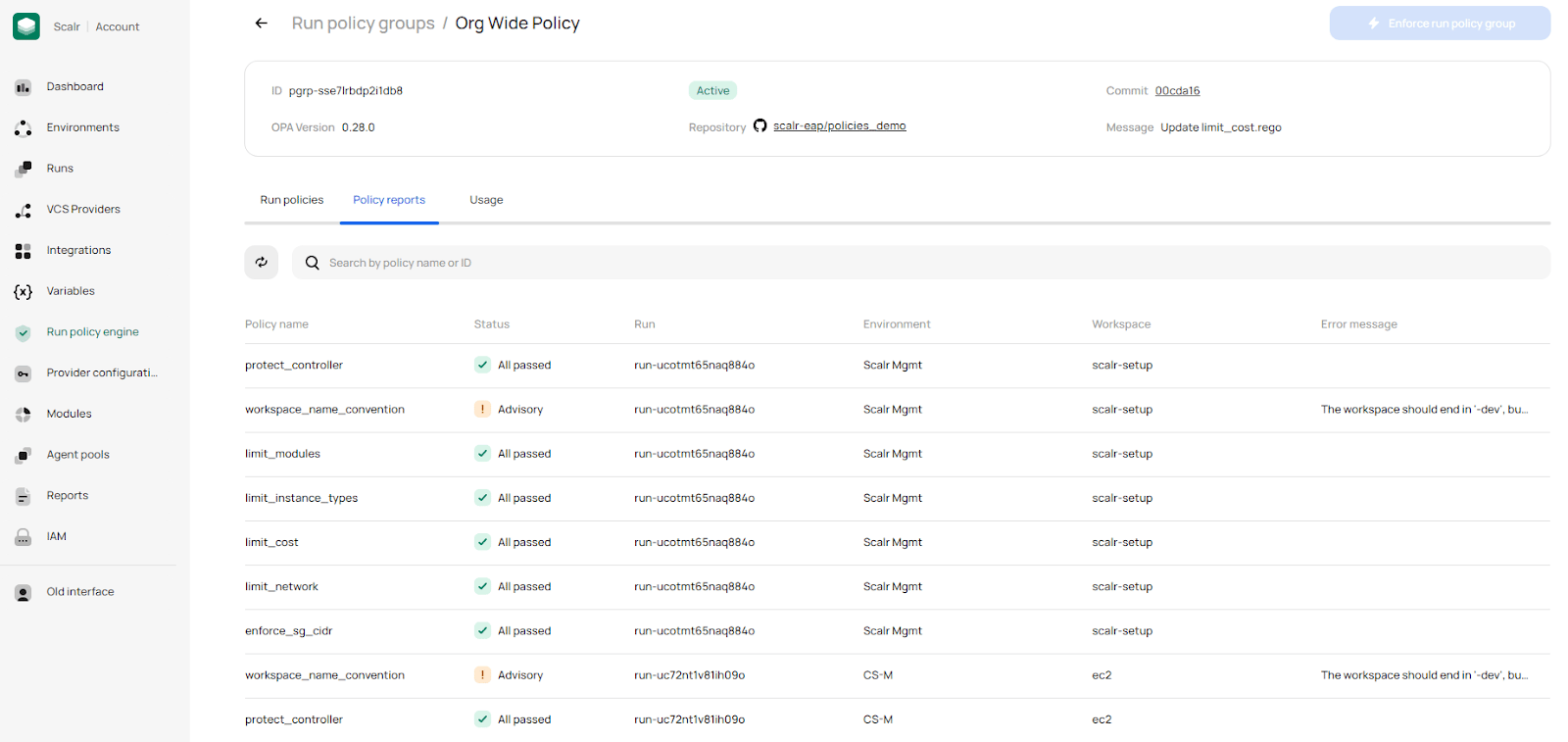The height and width of the screenshot is (742, 1568).
Task: Open the Environments sidebar icon
Action: coord(24,128)
